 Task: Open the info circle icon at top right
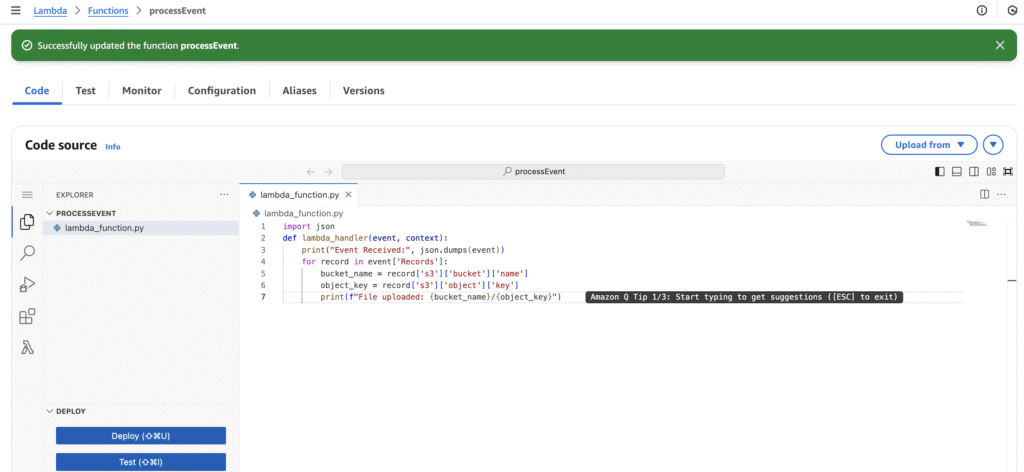pyautogui.click(x=982, y=10)
